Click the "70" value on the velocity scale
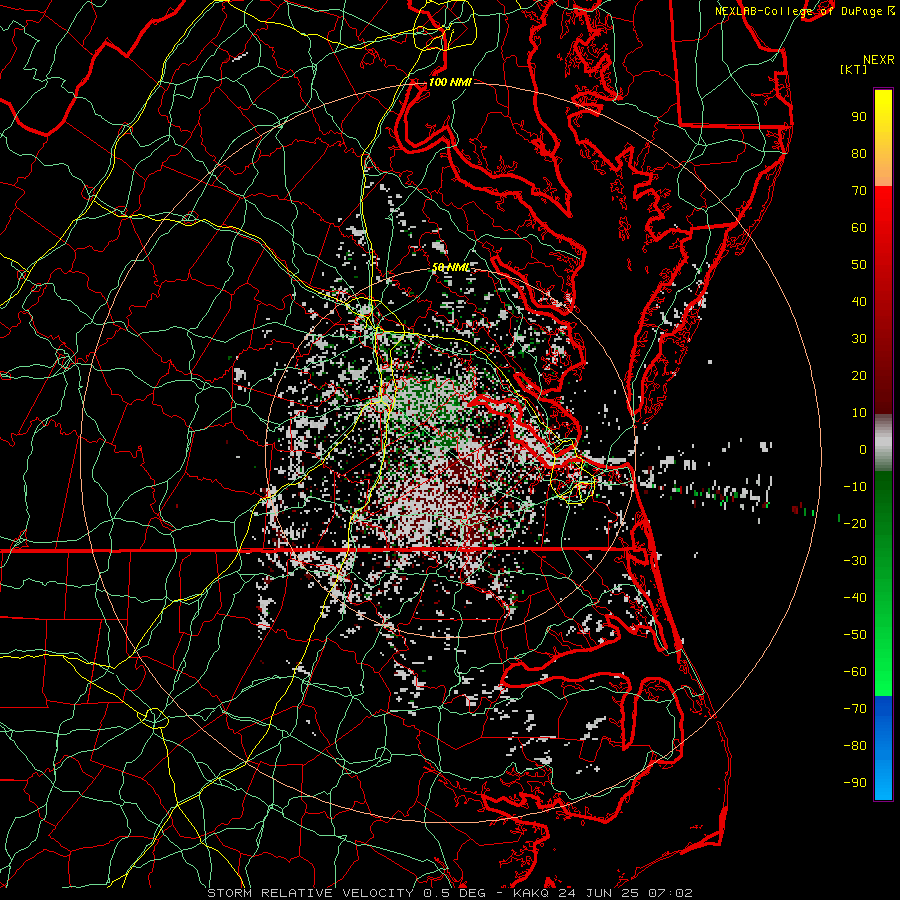The width and height of the screenshot is (900, 900). click(x=859, y=191)
